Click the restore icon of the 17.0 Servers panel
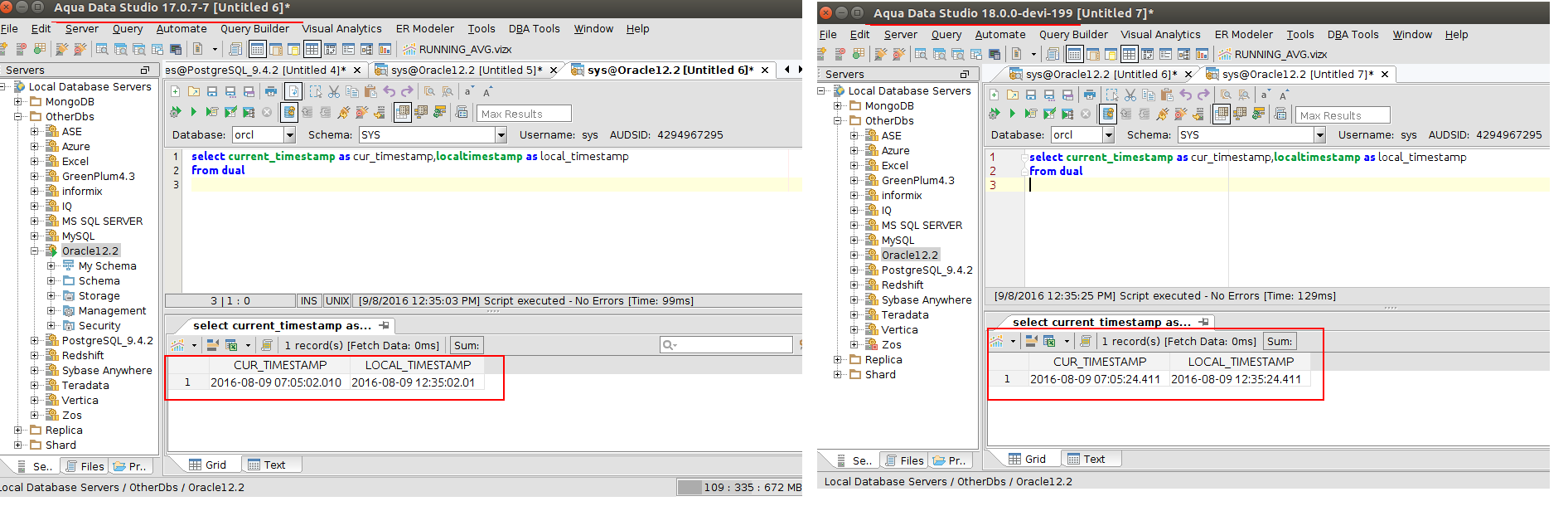Viewport: 1568px width, 511px height. pos(145,71)
